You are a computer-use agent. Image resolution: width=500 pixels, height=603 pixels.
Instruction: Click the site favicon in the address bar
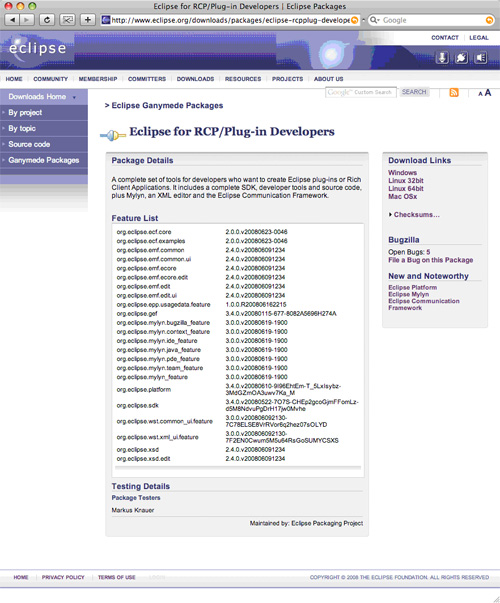point(106,20)
